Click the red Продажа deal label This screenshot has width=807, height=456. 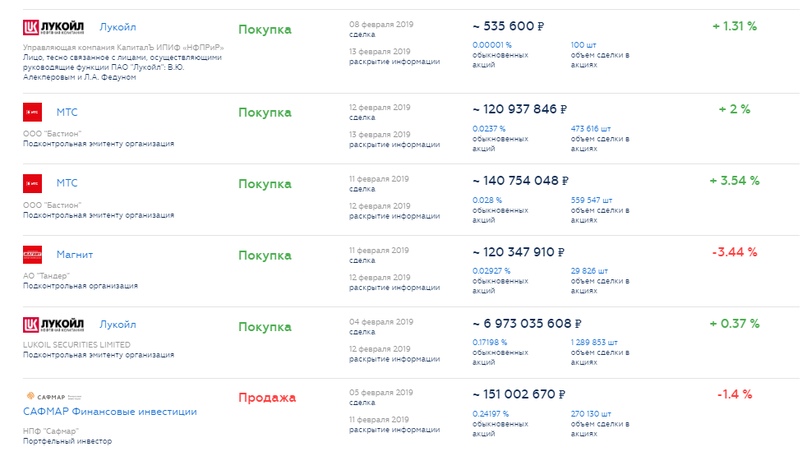(x=267, y=398)
